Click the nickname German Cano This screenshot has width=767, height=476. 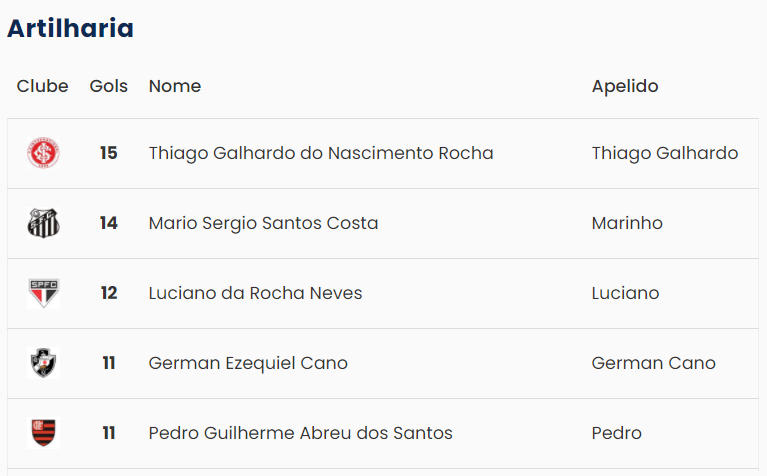pos(653,363)
